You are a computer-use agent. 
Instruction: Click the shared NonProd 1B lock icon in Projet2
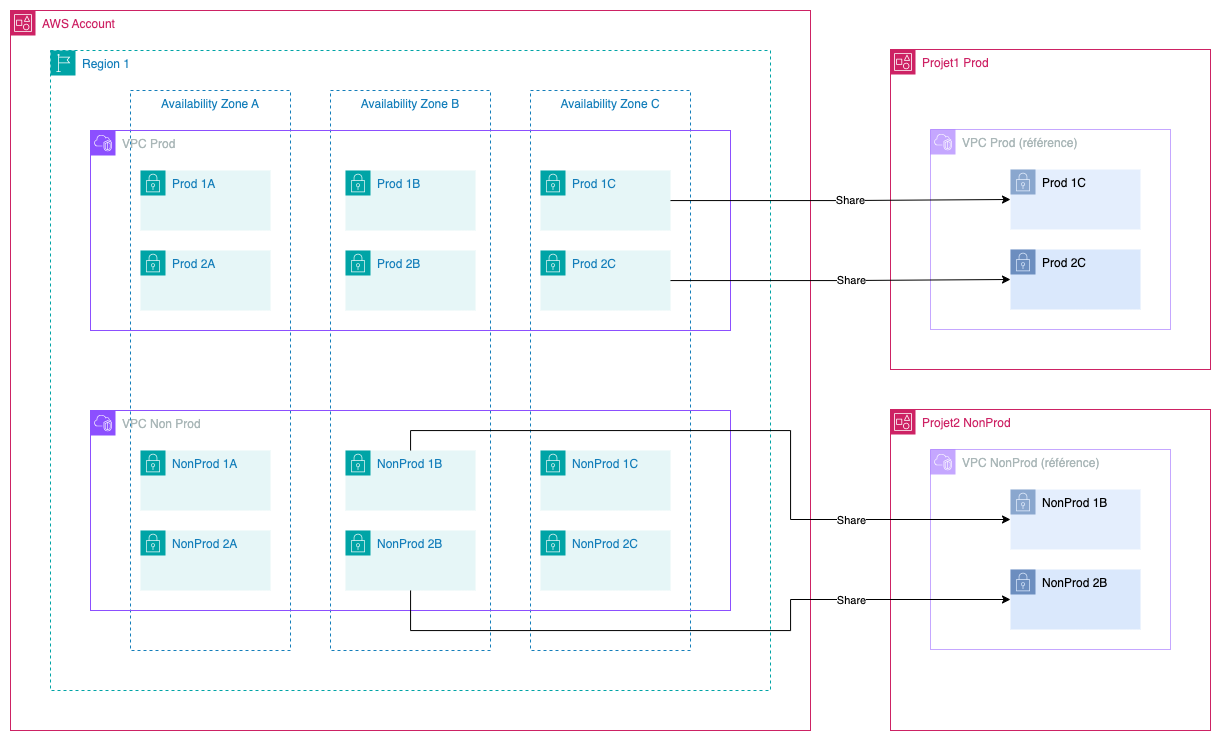(1023, 502)
